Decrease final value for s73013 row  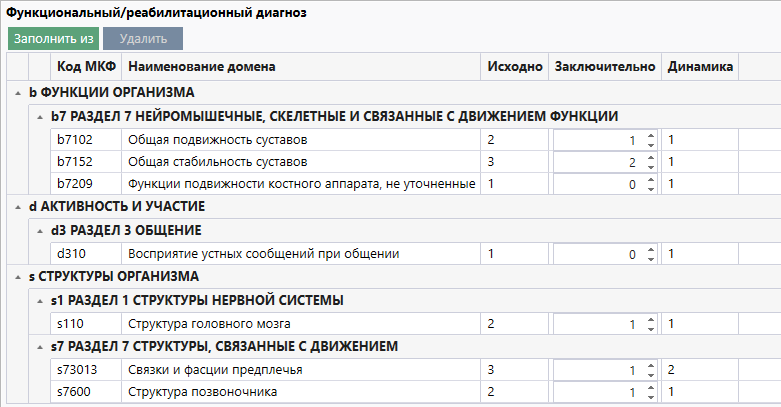650,374
